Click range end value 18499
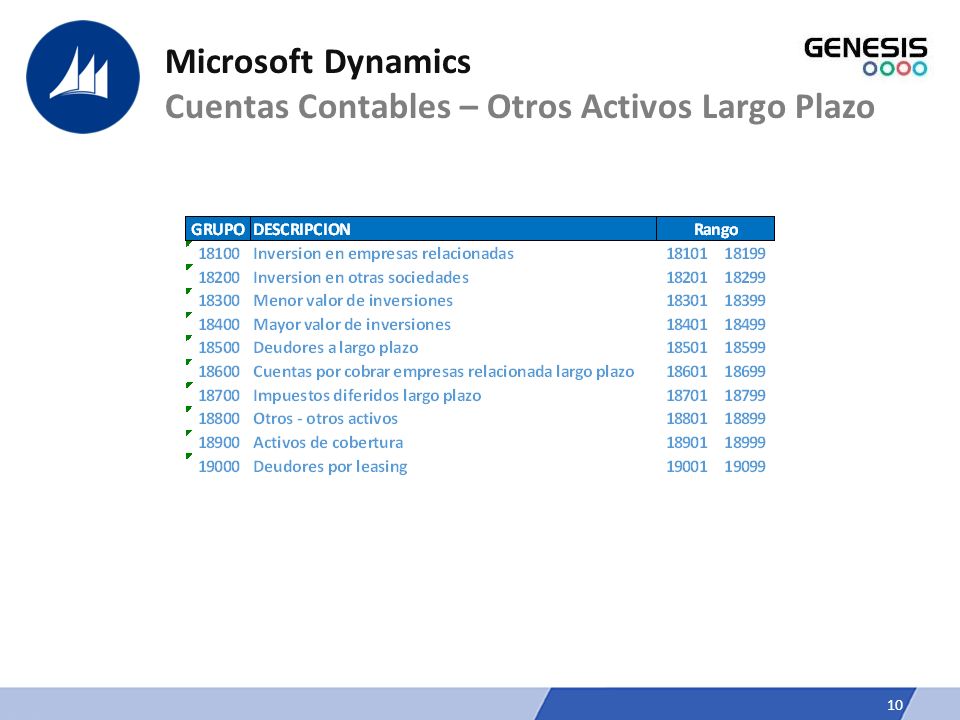The width and height of the screenshot is (960, 720). tap(744, 324)
